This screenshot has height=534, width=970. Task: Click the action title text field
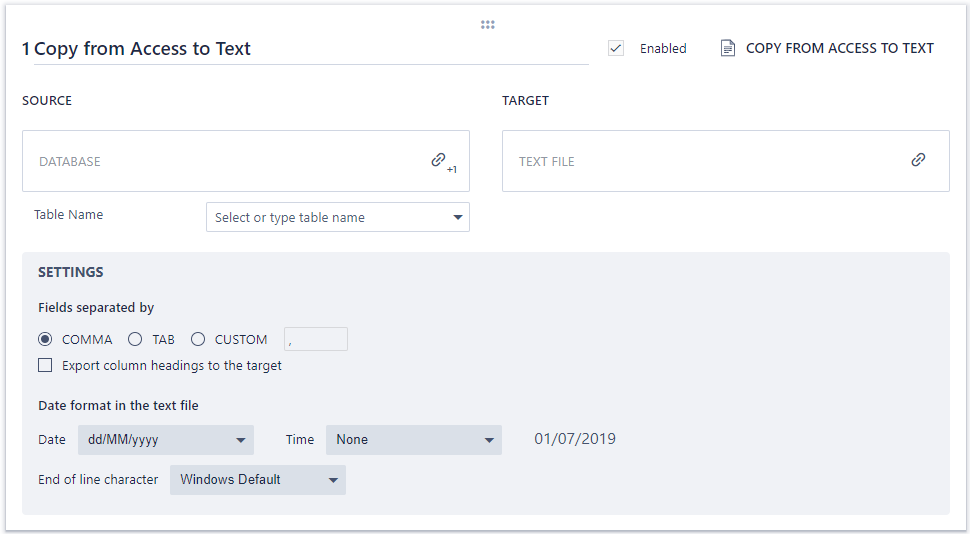[x=310, y=49]
